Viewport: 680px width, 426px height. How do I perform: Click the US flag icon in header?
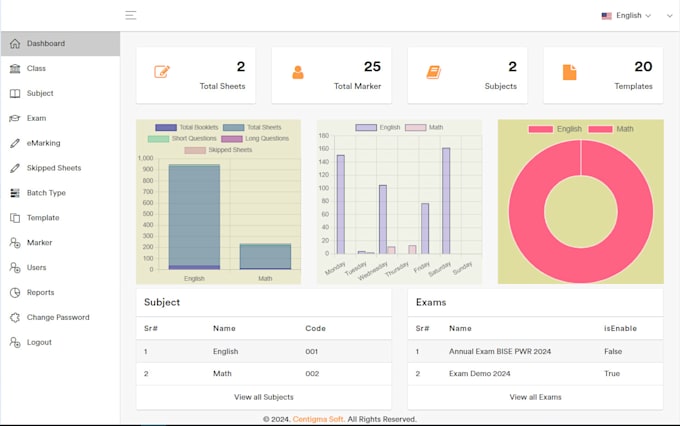pos(607,16)
